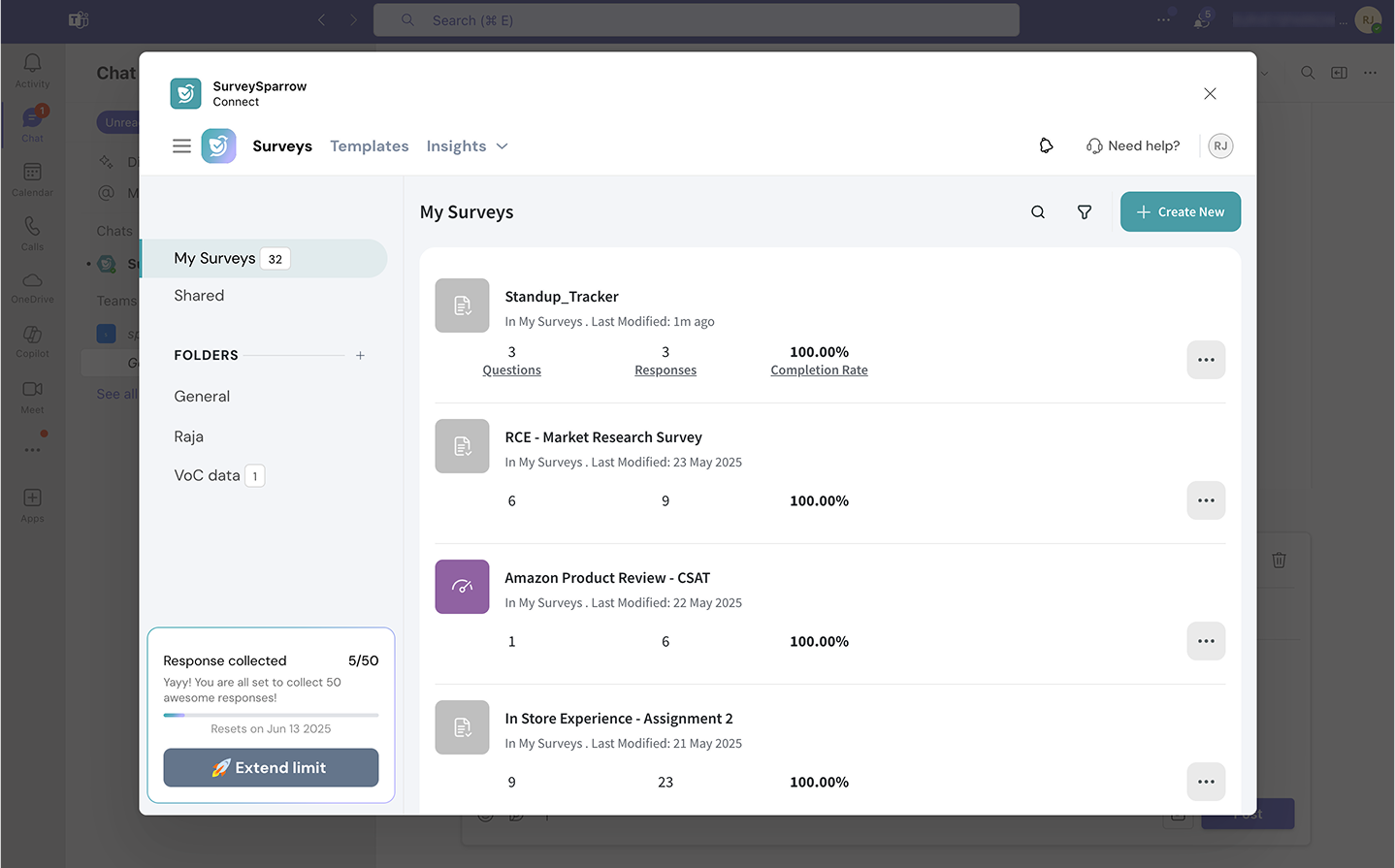Click the response collected progress bar
Viewport: 1395px width, 868px height.
(x=271, y=715)
